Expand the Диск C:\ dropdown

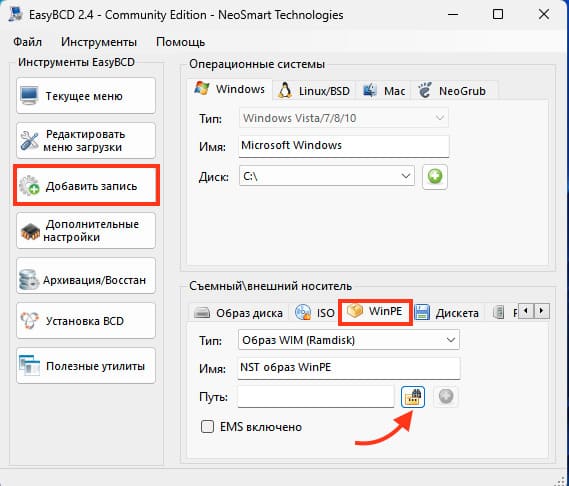click(327, 176)
